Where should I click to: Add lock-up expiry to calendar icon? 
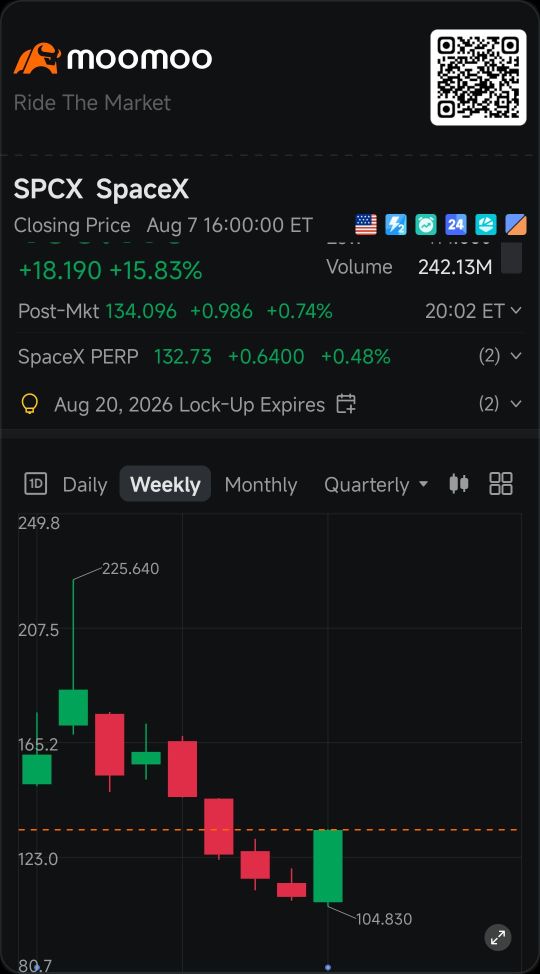[346, 404]
